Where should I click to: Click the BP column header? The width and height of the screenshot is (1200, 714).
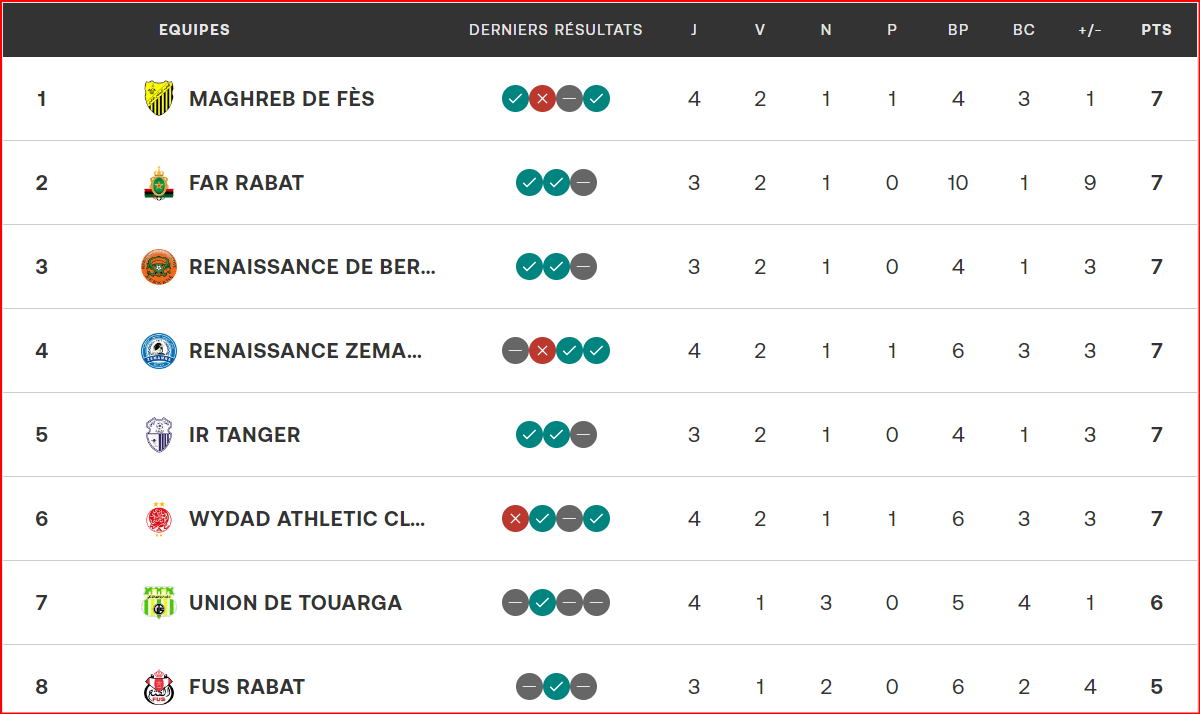[x=958, y=30]
